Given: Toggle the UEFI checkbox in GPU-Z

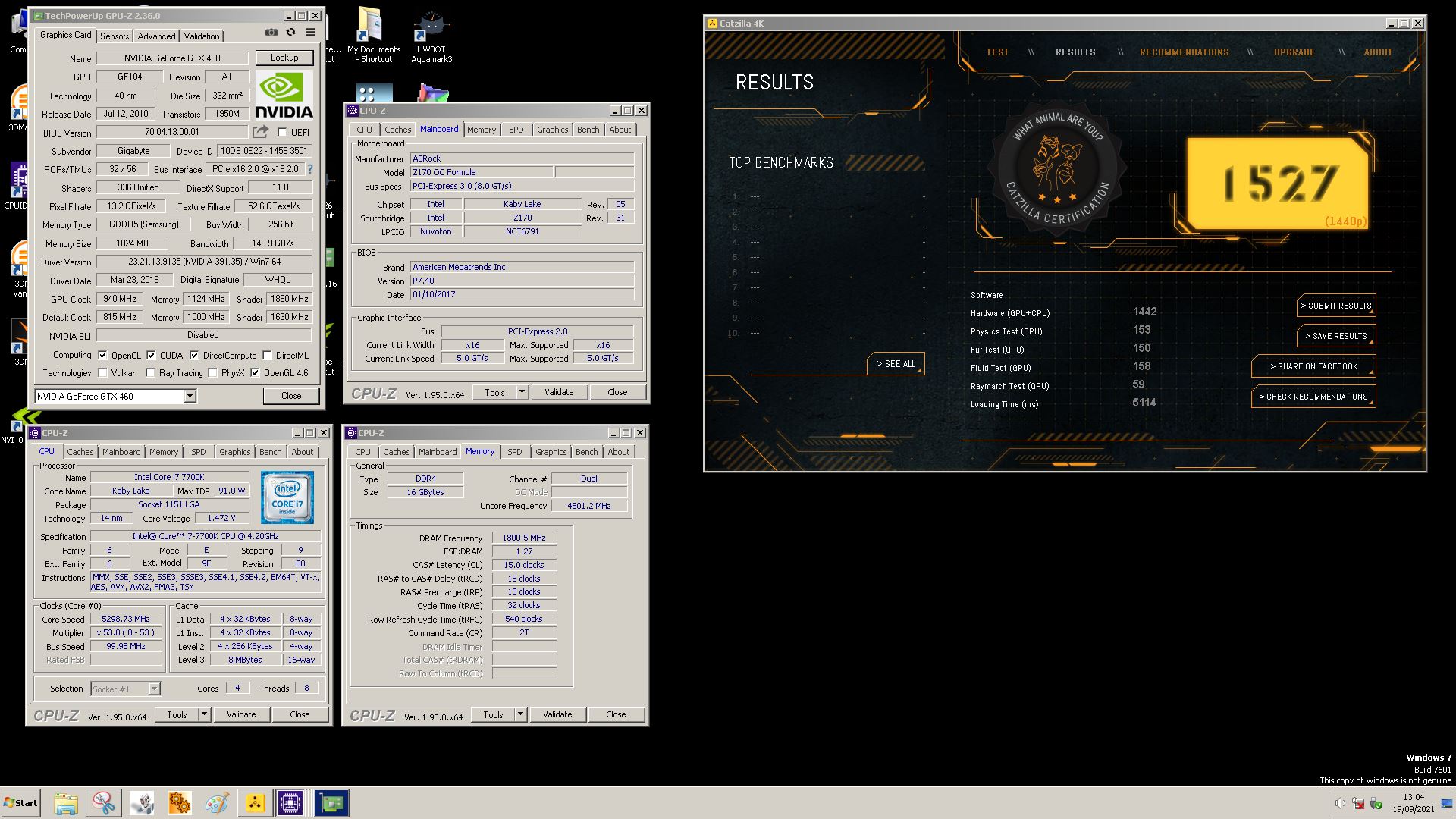Looking at the screenshot, I should (282, 133).
